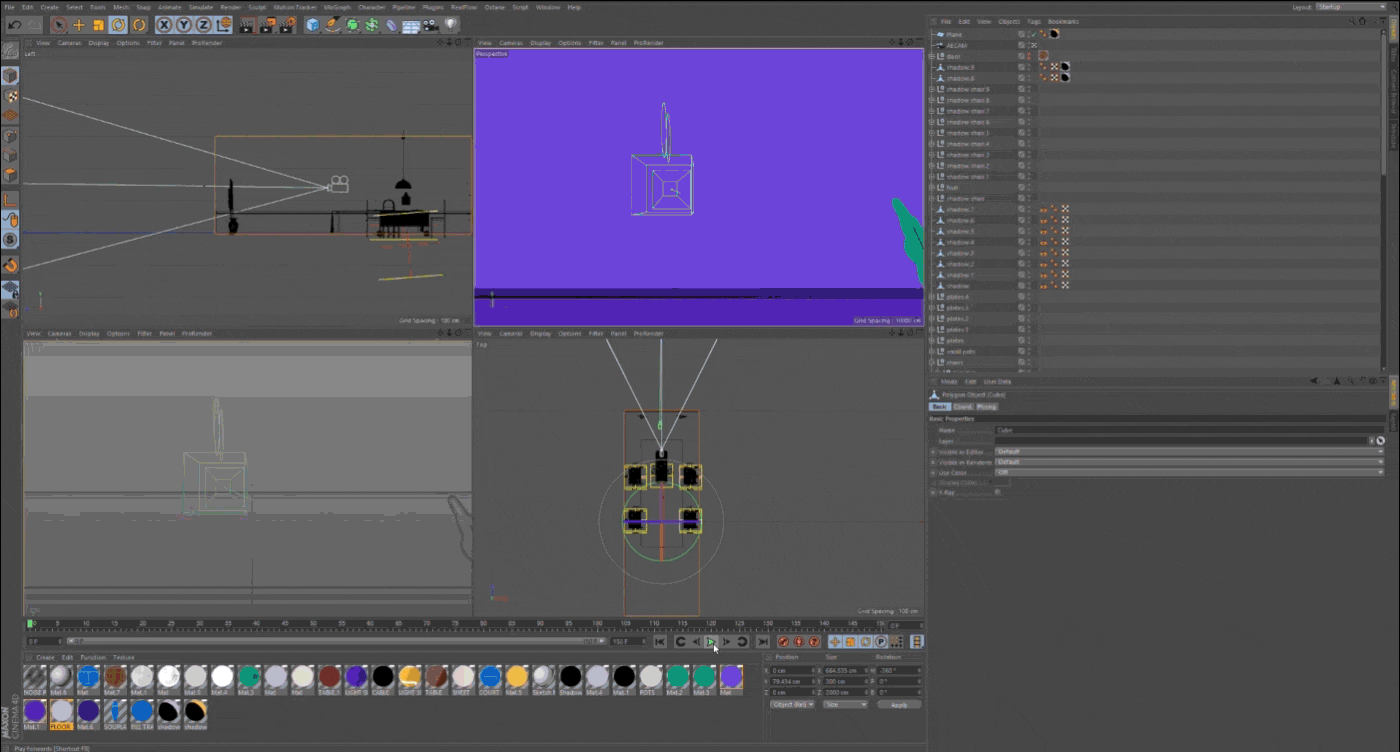Viewport: 1400px width, 752px height.
Task: Expand the door object in the hierarchy
Action: click(932, 56)
